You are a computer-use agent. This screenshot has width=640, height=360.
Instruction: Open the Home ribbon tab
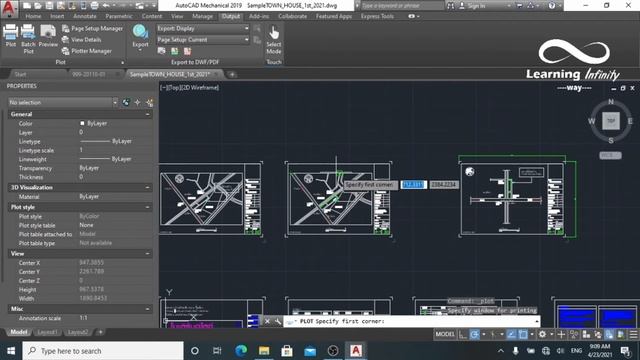[x=33, y=16]
